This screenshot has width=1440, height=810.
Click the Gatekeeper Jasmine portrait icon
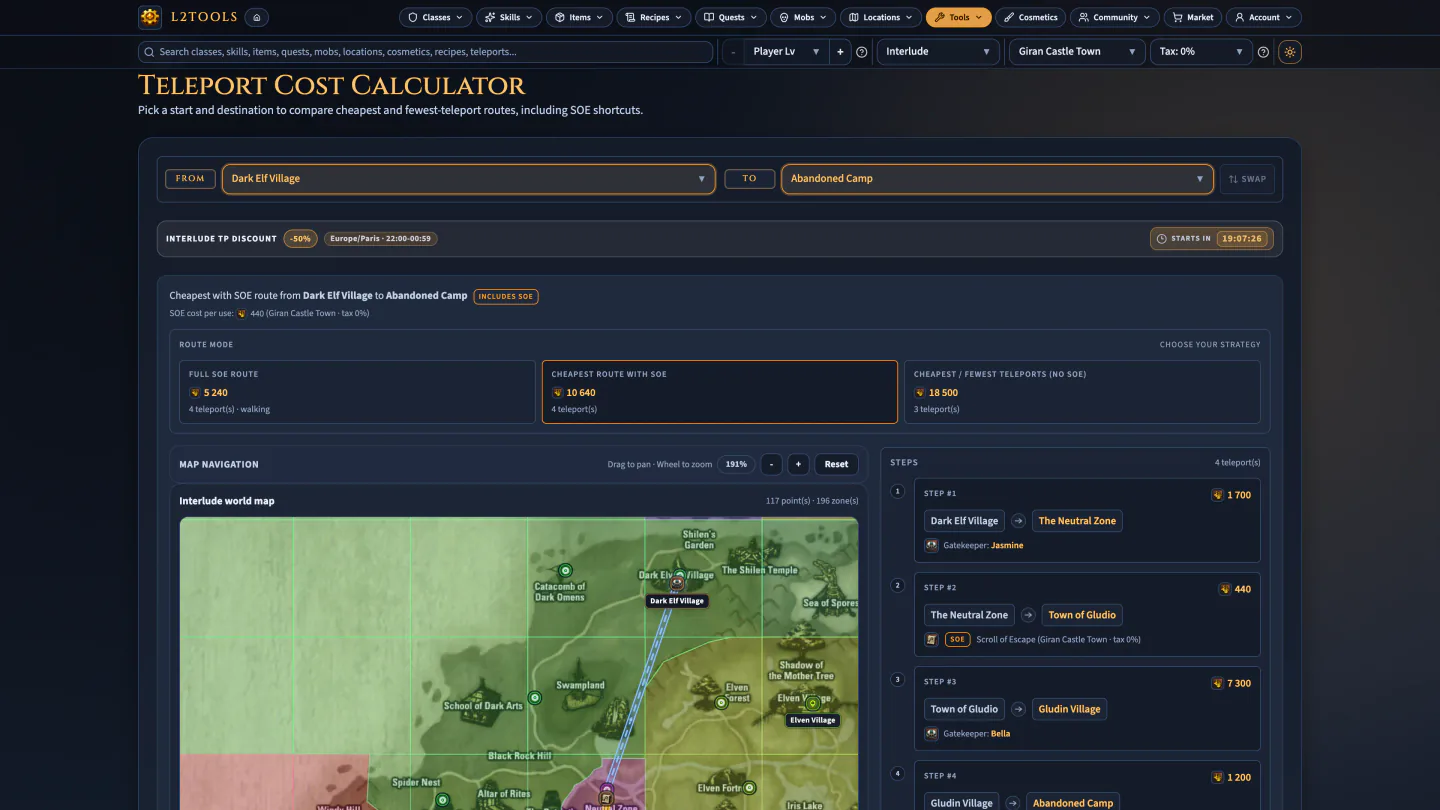pyautogui.click(x=932, y=546)
